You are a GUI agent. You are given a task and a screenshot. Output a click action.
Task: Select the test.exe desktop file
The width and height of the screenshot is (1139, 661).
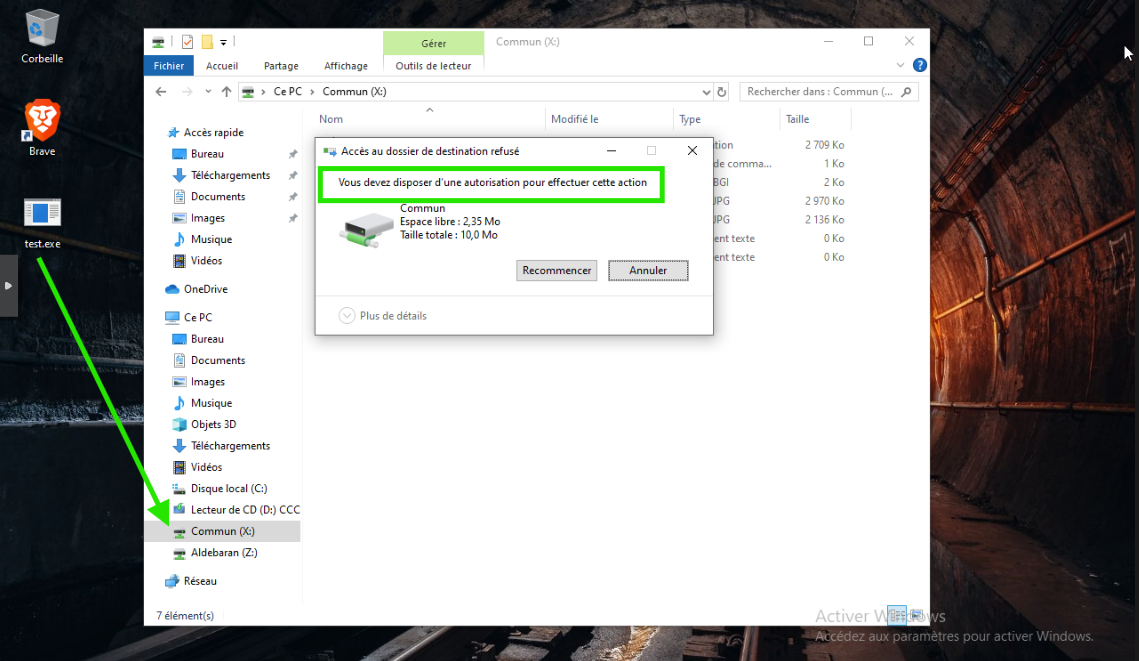click(x=42, y=214)
